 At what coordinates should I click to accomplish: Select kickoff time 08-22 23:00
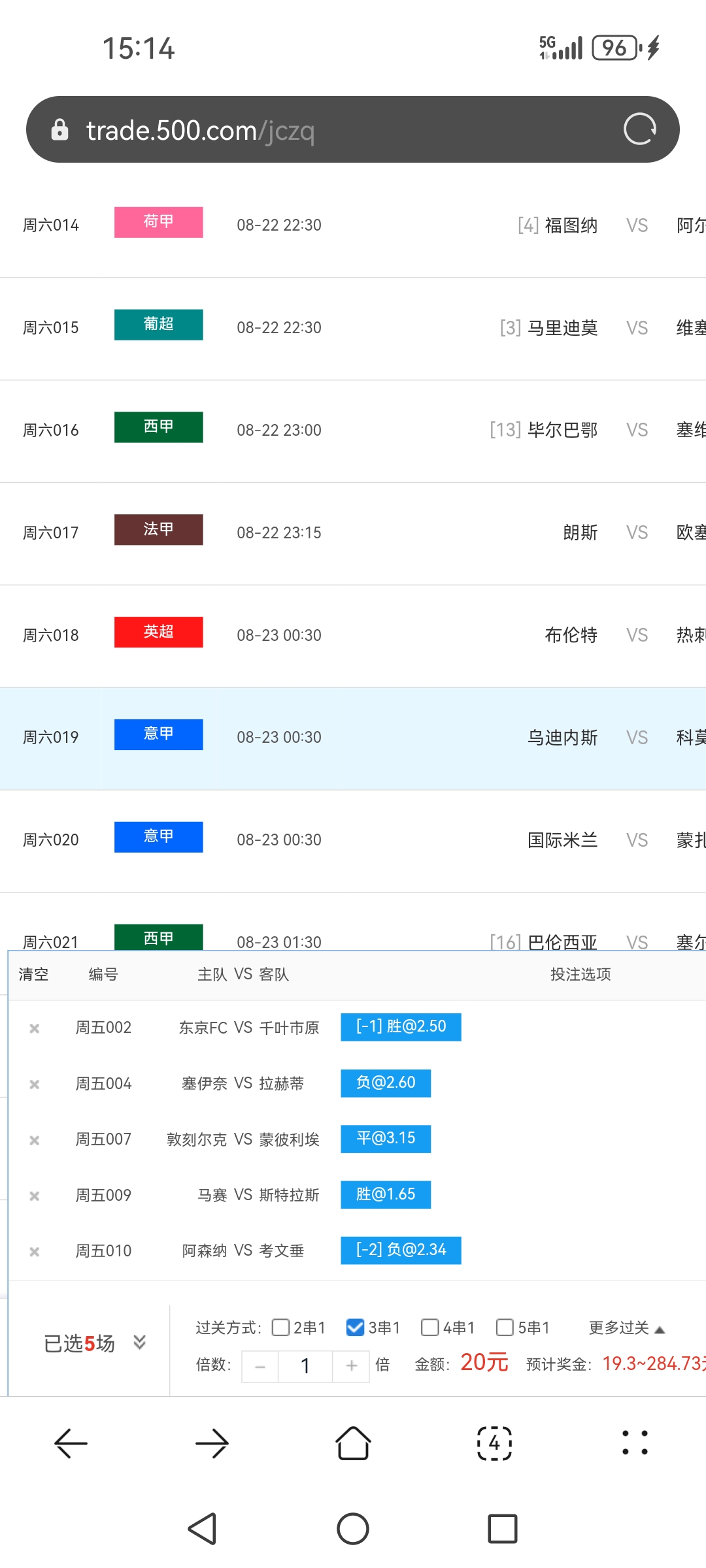(x=279, y=431)
